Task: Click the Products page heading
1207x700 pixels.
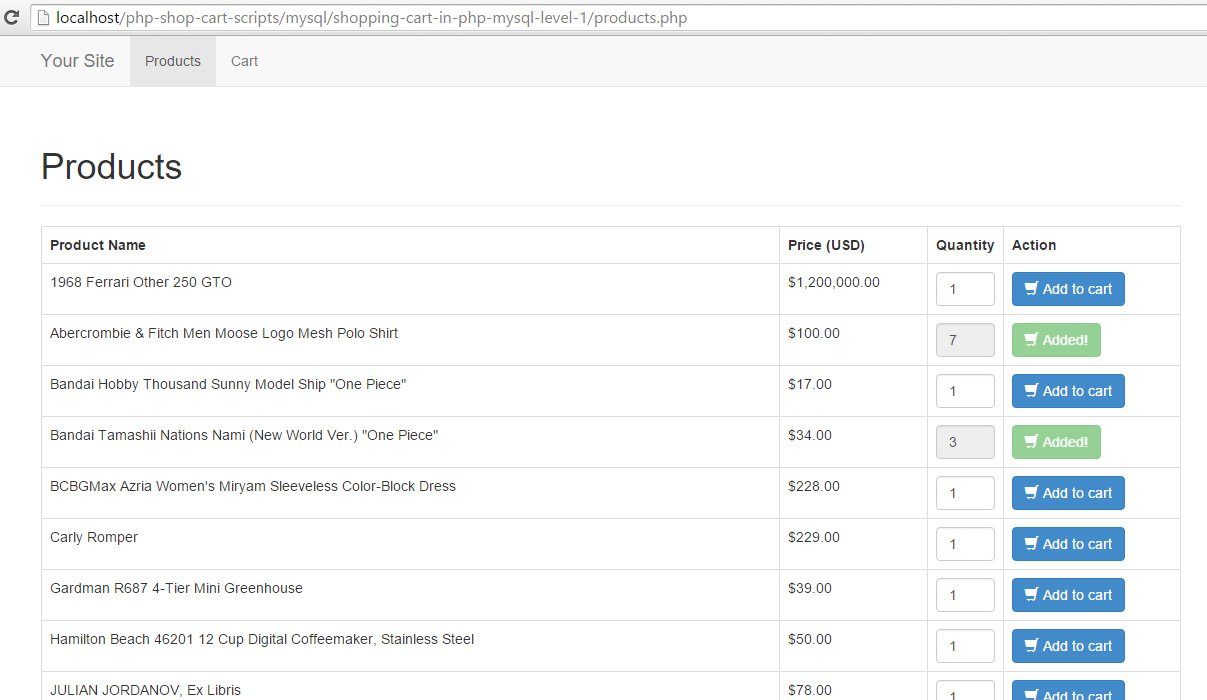Action: pos(112,166)
